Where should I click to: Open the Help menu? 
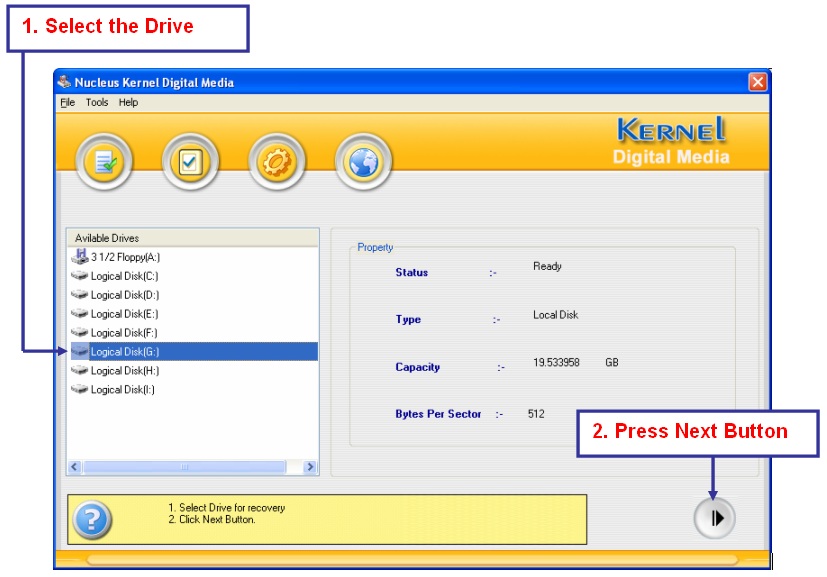pos(128,102)
